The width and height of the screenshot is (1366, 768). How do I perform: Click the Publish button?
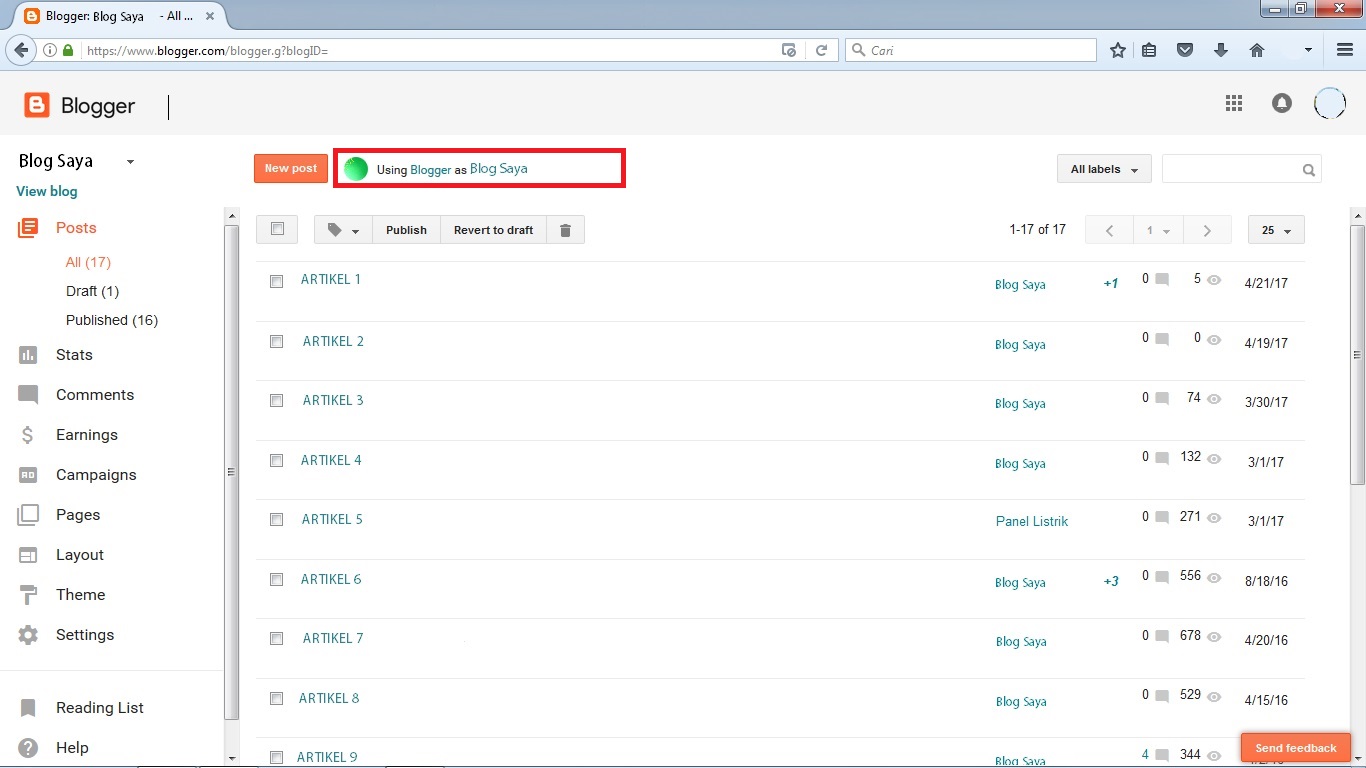click(x=406, y=230)
